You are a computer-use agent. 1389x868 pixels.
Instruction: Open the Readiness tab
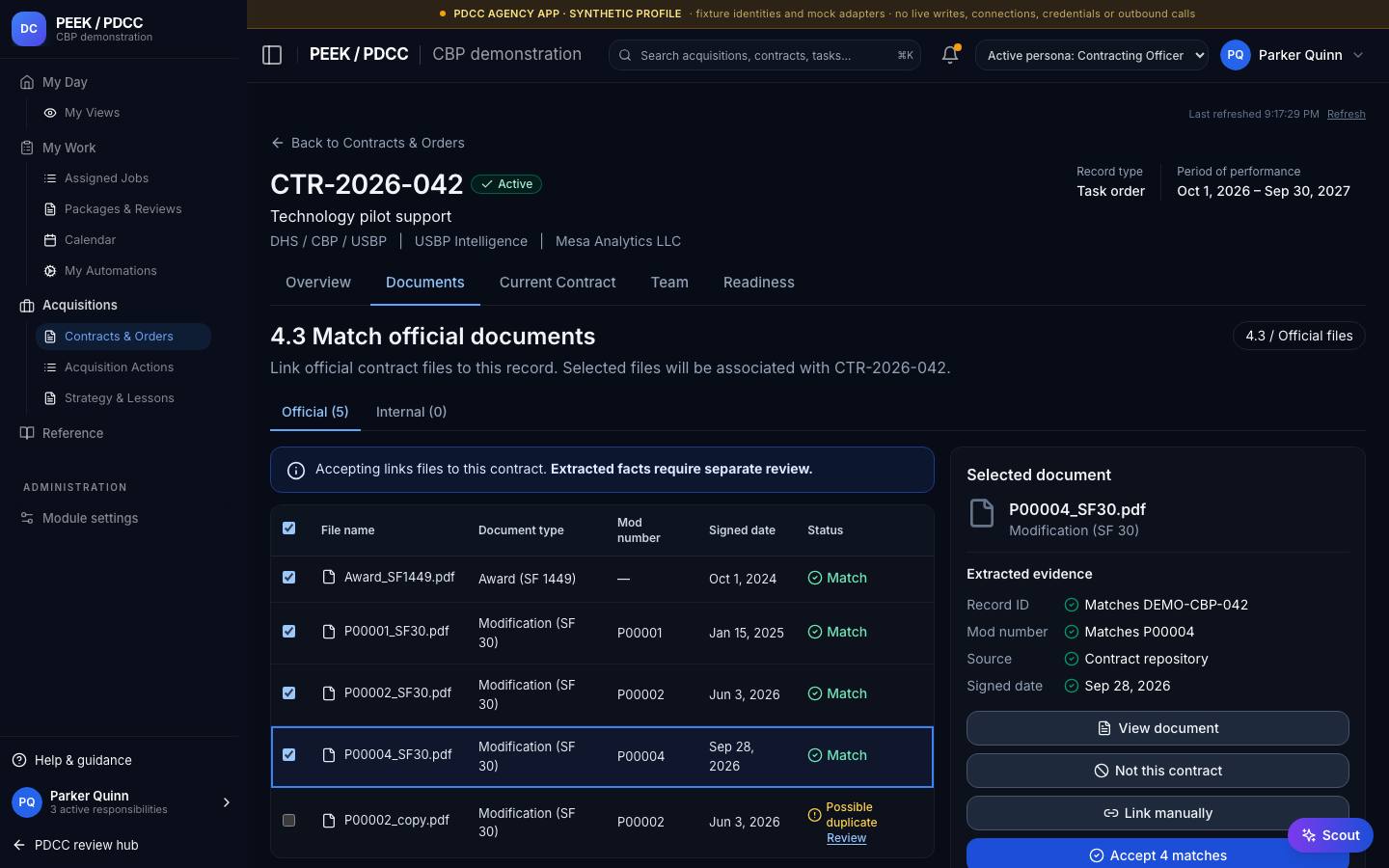(759, 283)
